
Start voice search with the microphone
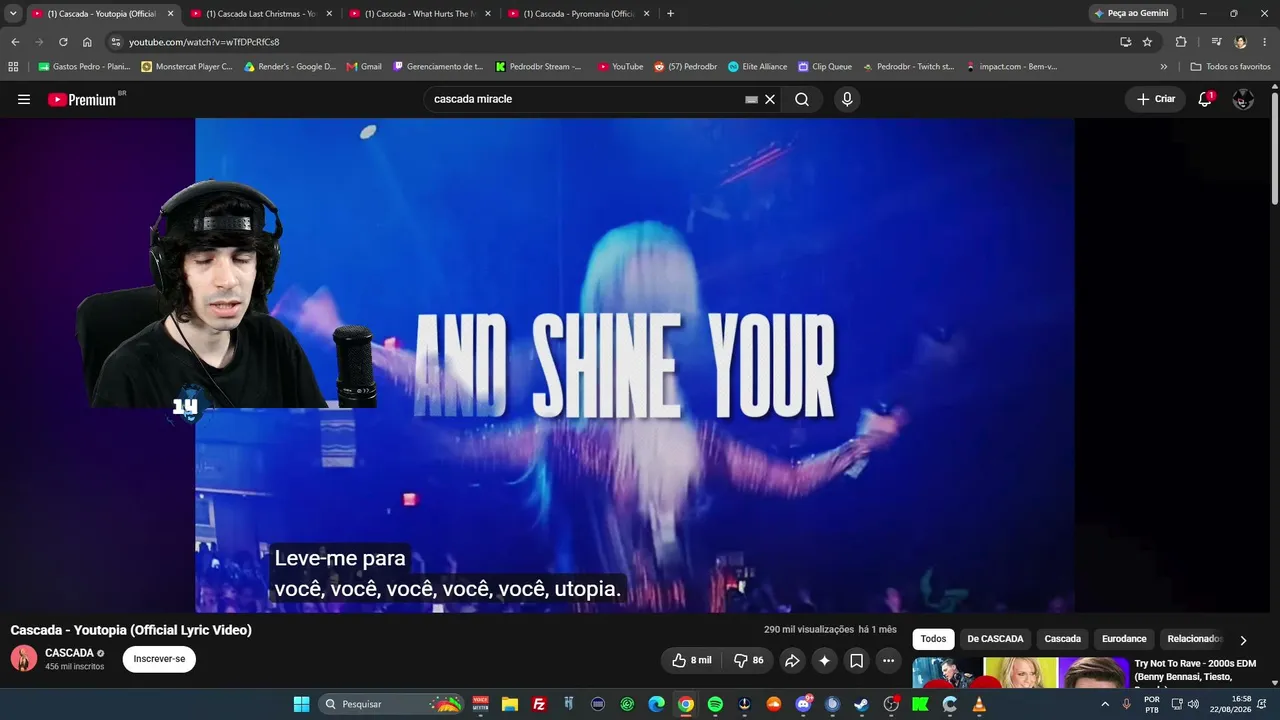click(x=847, y=99)
